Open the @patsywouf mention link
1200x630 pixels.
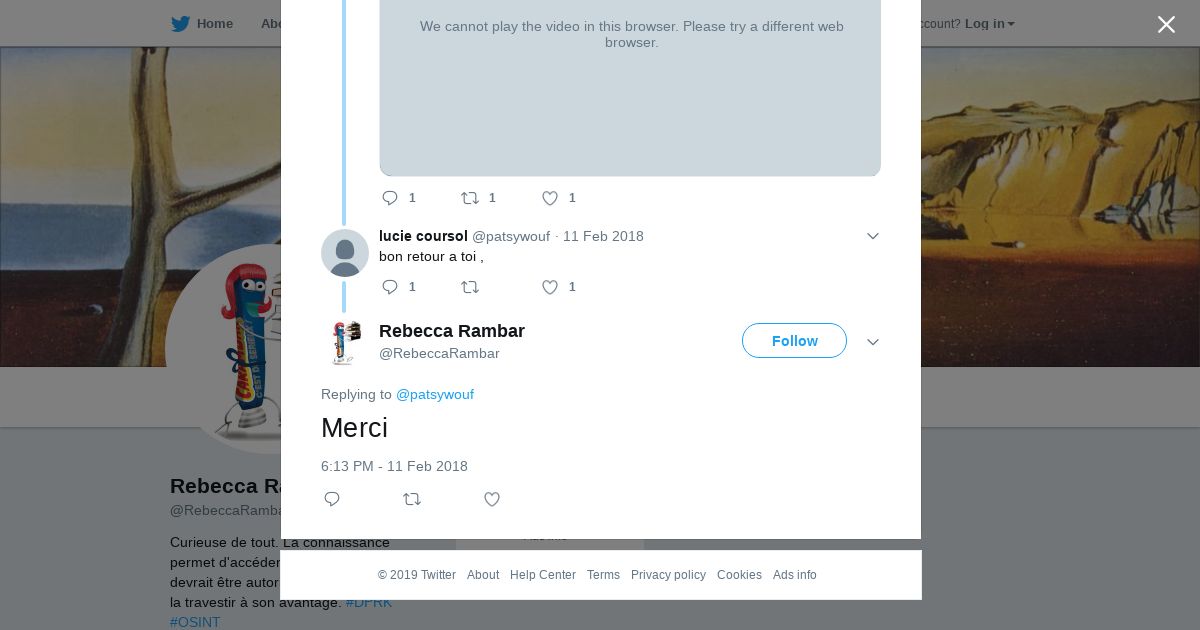[435, 394]
